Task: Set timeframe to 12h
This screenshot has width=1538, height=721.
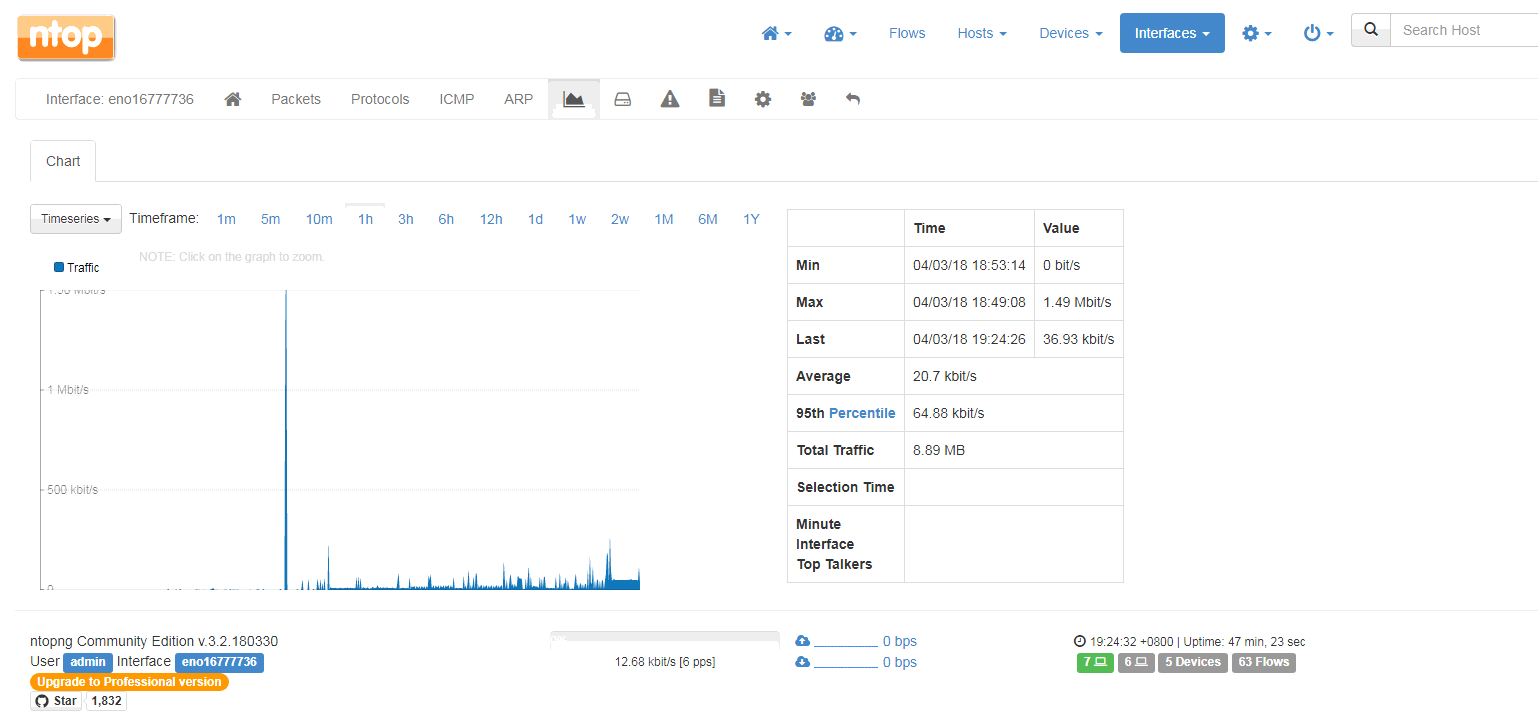Action: click(x=491, y=219)
